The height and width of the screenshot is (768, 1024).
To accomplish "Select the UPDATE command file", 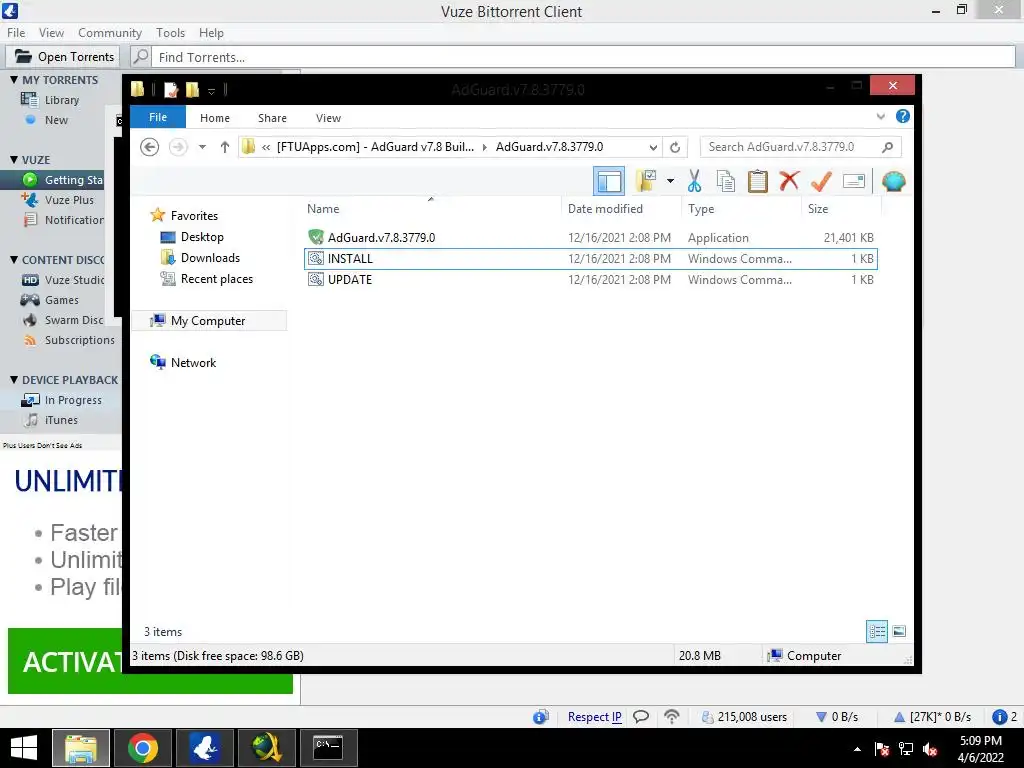I will (591, 280).
